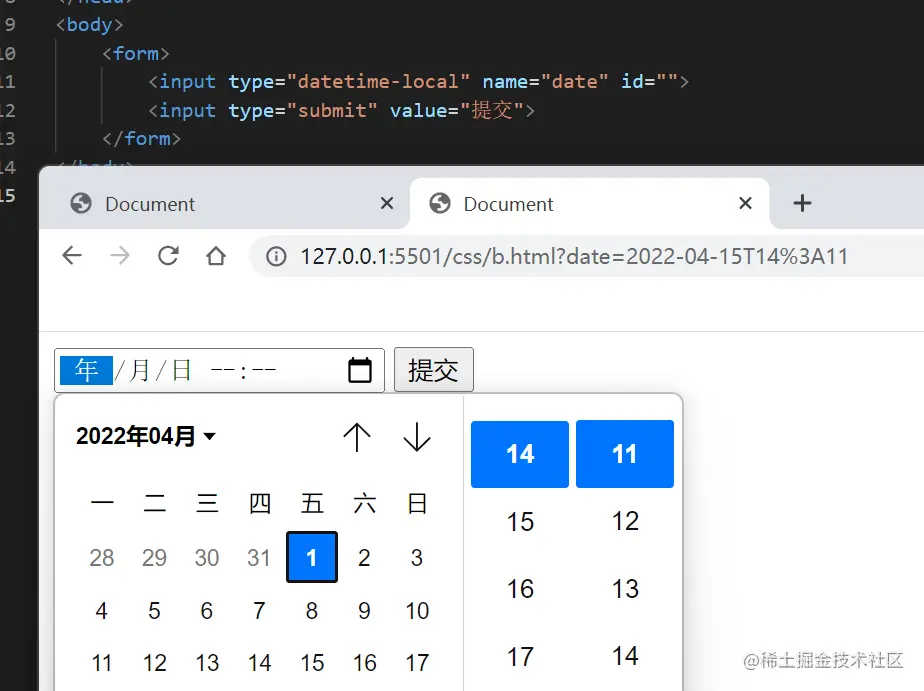The height and width of the screenshot is (691, 924).
Task: Click the datetime-local code line in editor
Action: 418,81
